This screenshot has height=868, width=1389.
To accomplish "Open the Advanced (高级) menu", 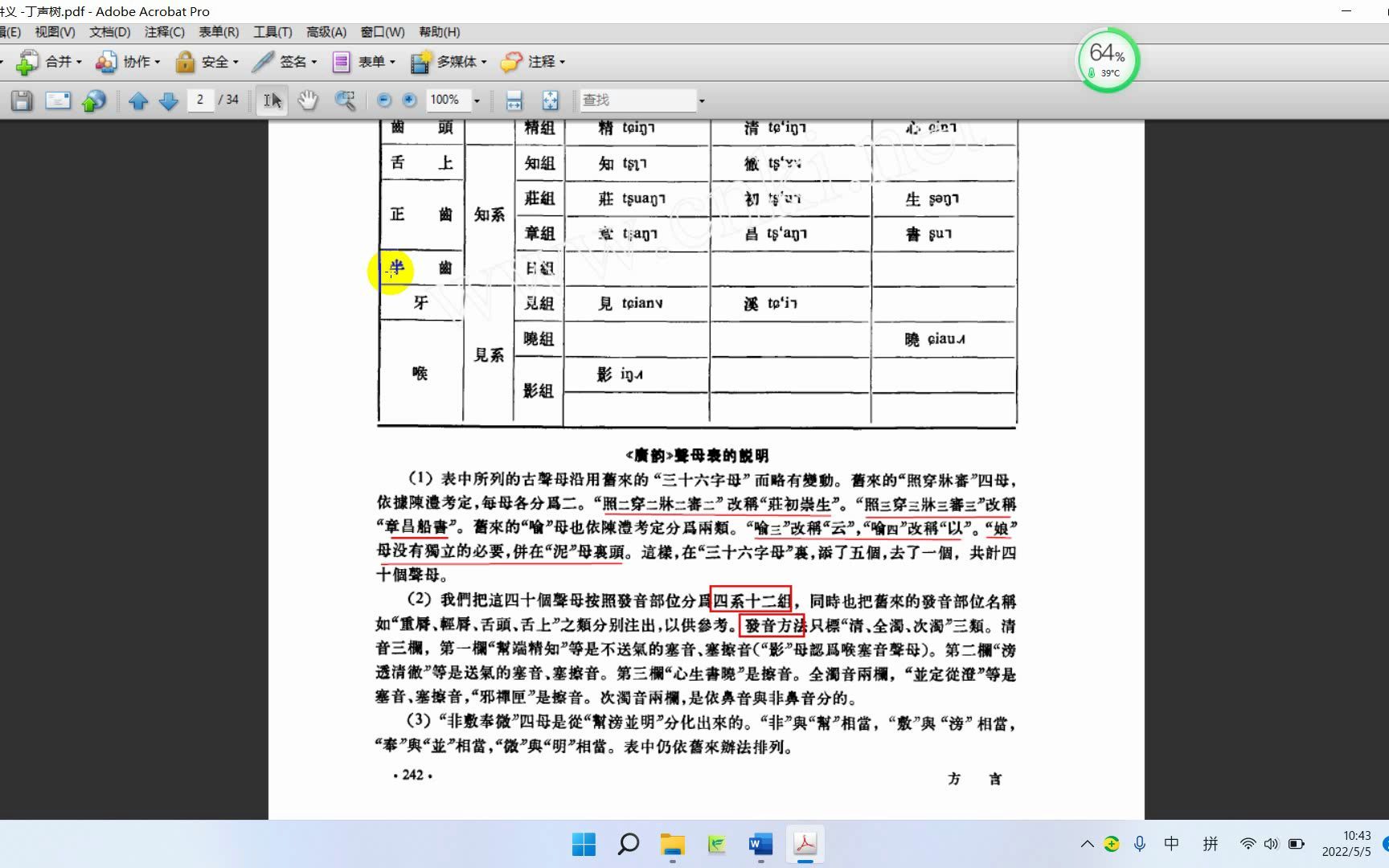I will pyautogui.click(x=326, y=32).
